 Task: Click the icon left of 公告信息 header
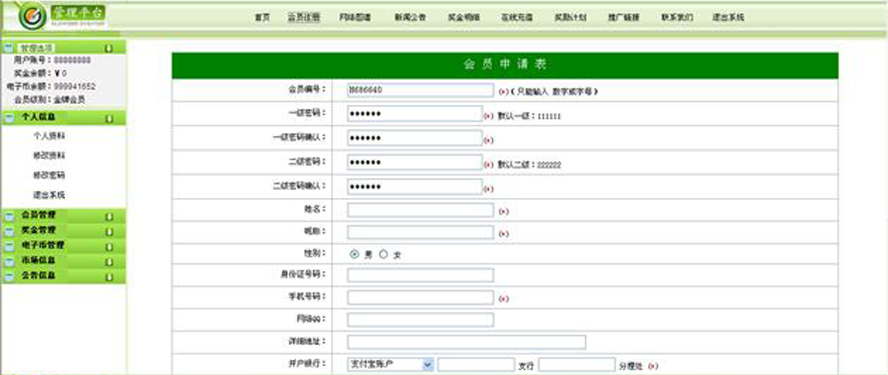(8, 276)
